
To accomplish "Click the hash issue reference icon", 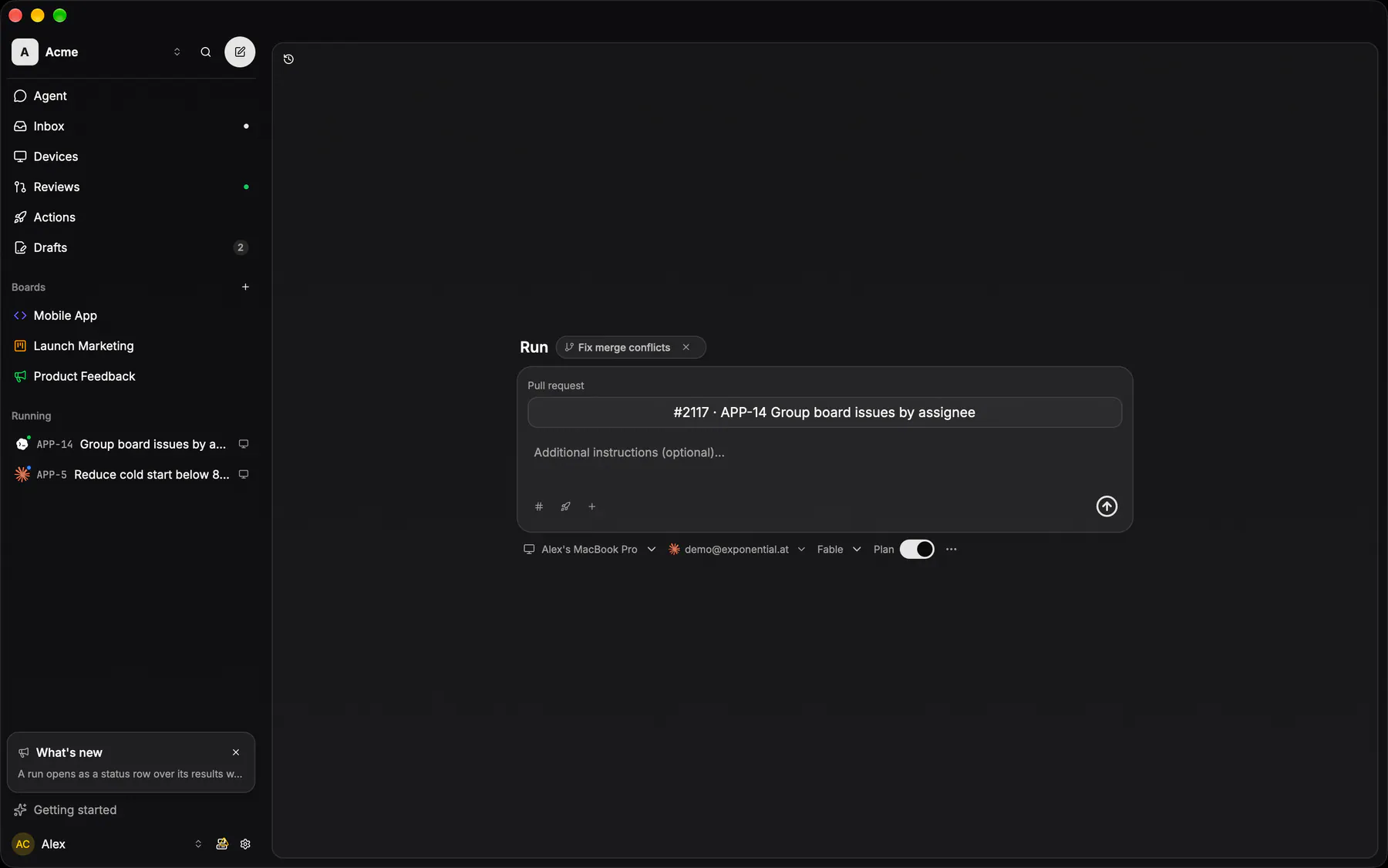I will tap(539, 506).
